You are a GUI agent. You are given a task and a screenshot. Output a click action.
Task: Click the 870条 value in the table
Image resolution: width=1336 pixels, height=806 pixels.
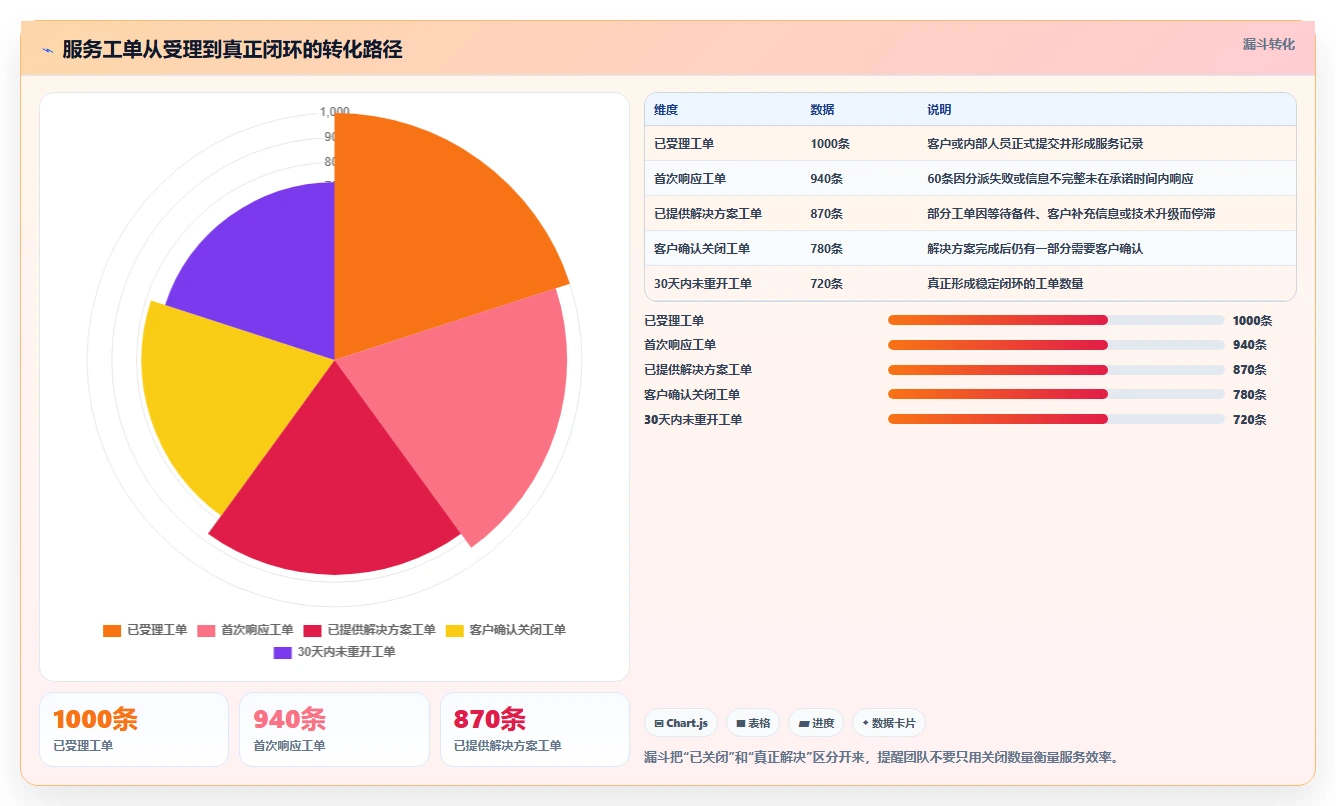pyautogui.click(x=827, y=214)
